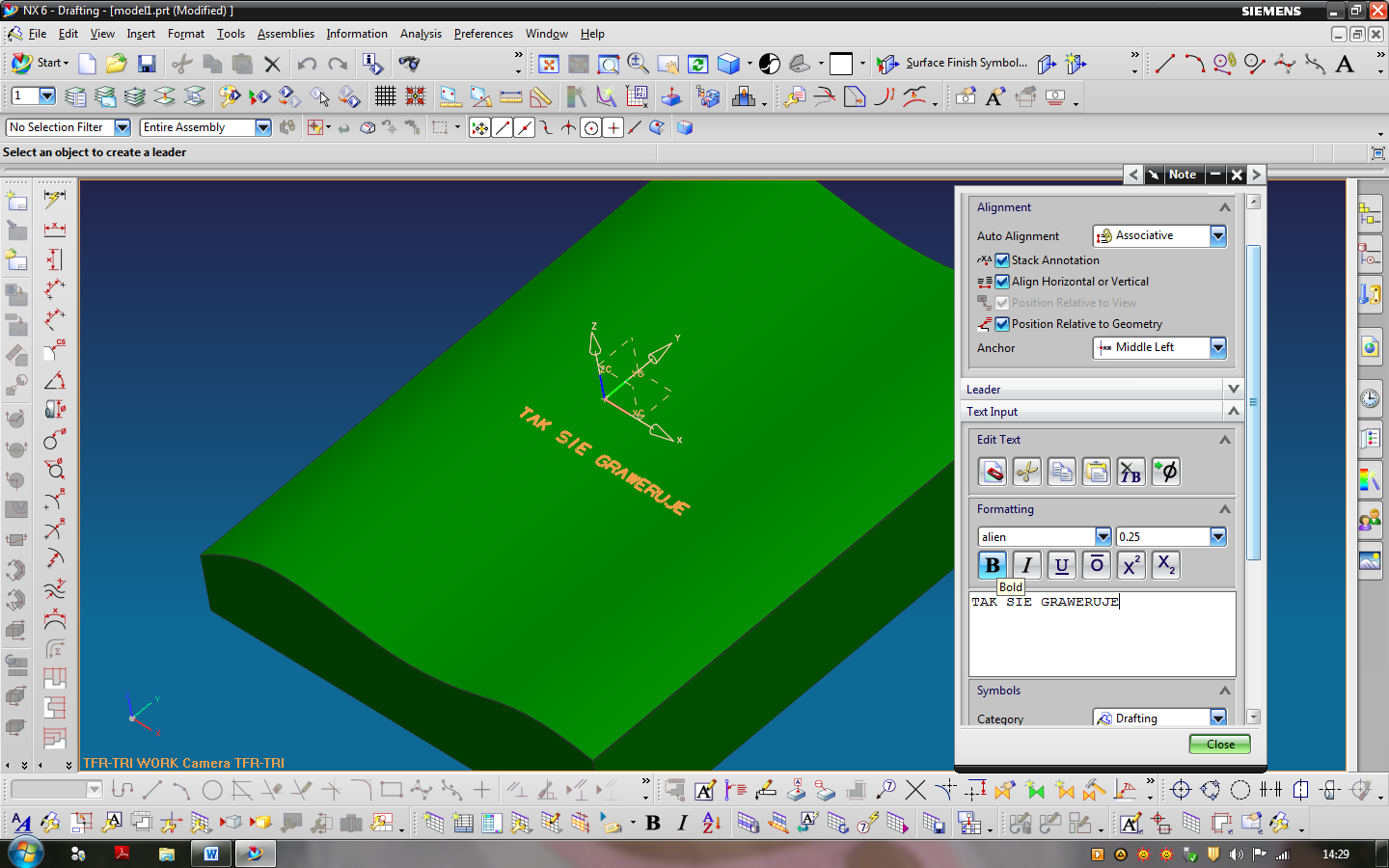Click the white color swatch in the top toolbar

(841, 64)
